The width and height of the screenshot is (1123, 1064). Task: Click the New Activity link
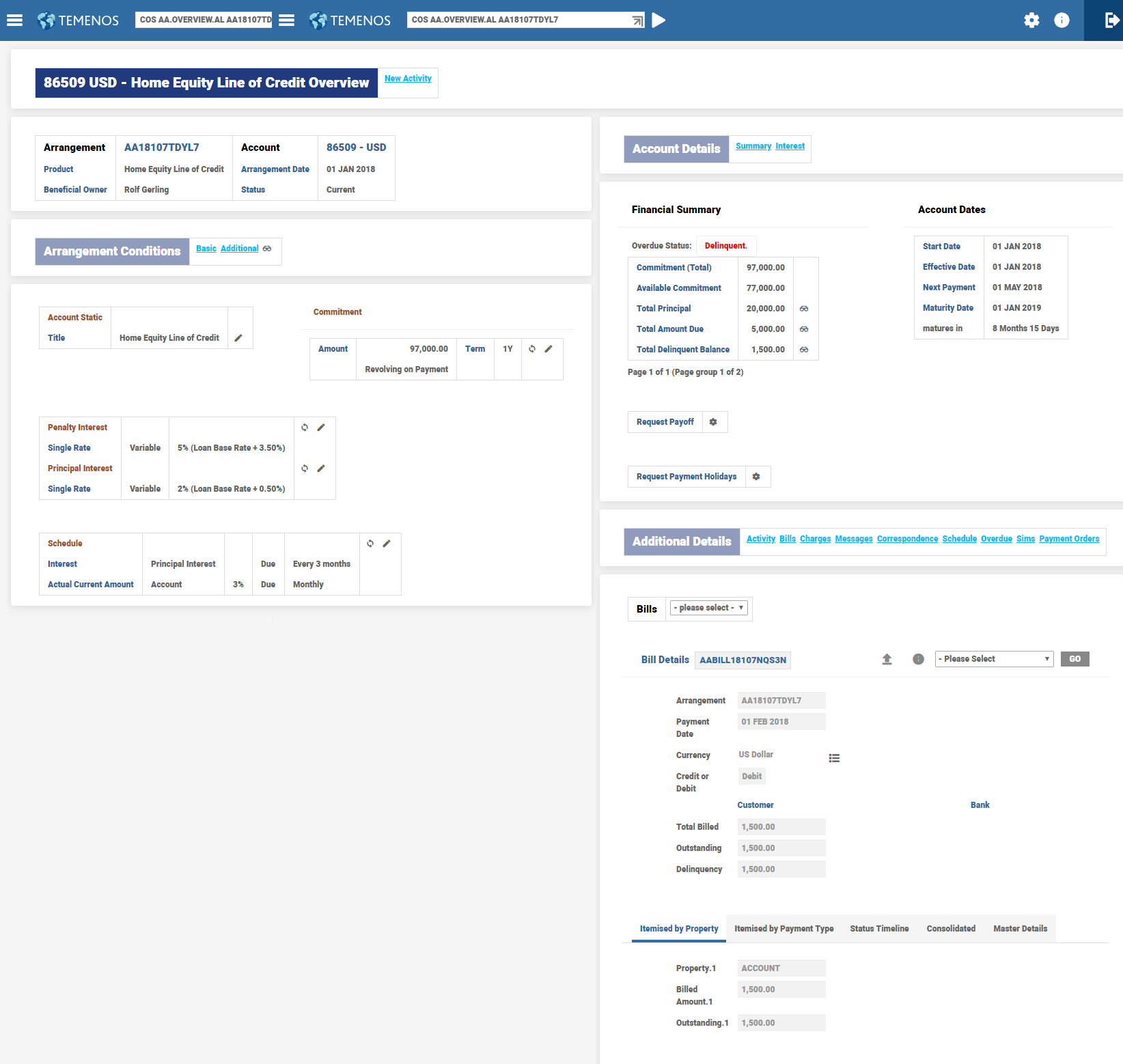click(408, 79)
